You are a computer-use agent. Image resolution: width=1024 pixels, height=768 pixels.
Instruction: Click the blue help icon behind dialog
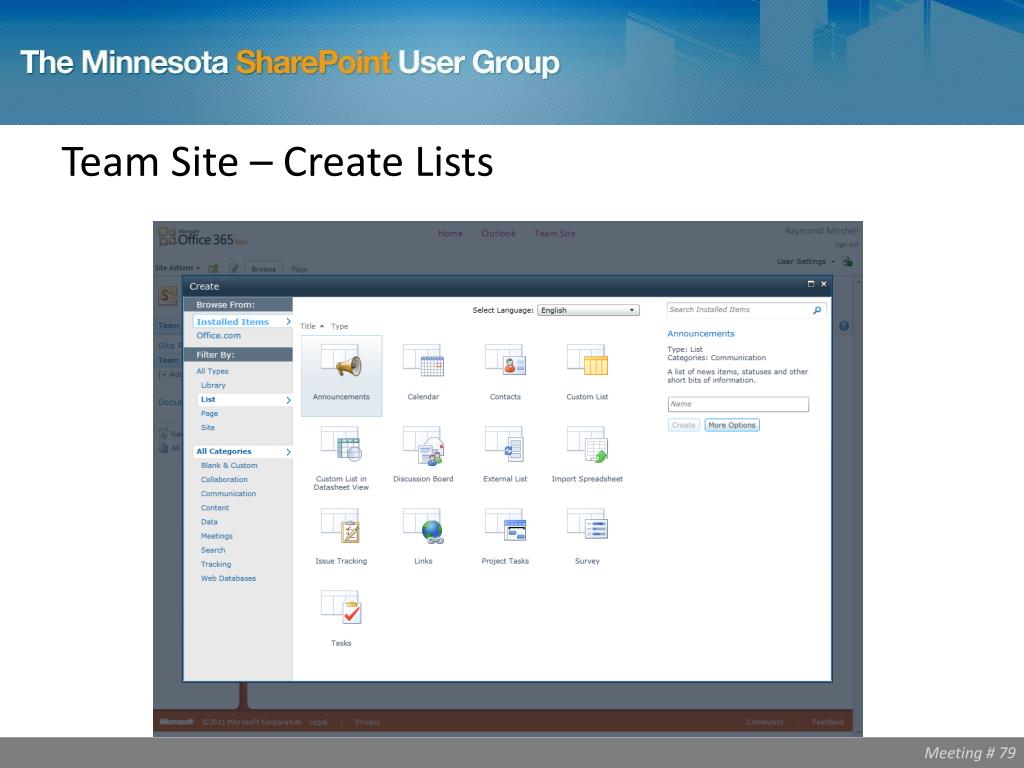(844, 326)
